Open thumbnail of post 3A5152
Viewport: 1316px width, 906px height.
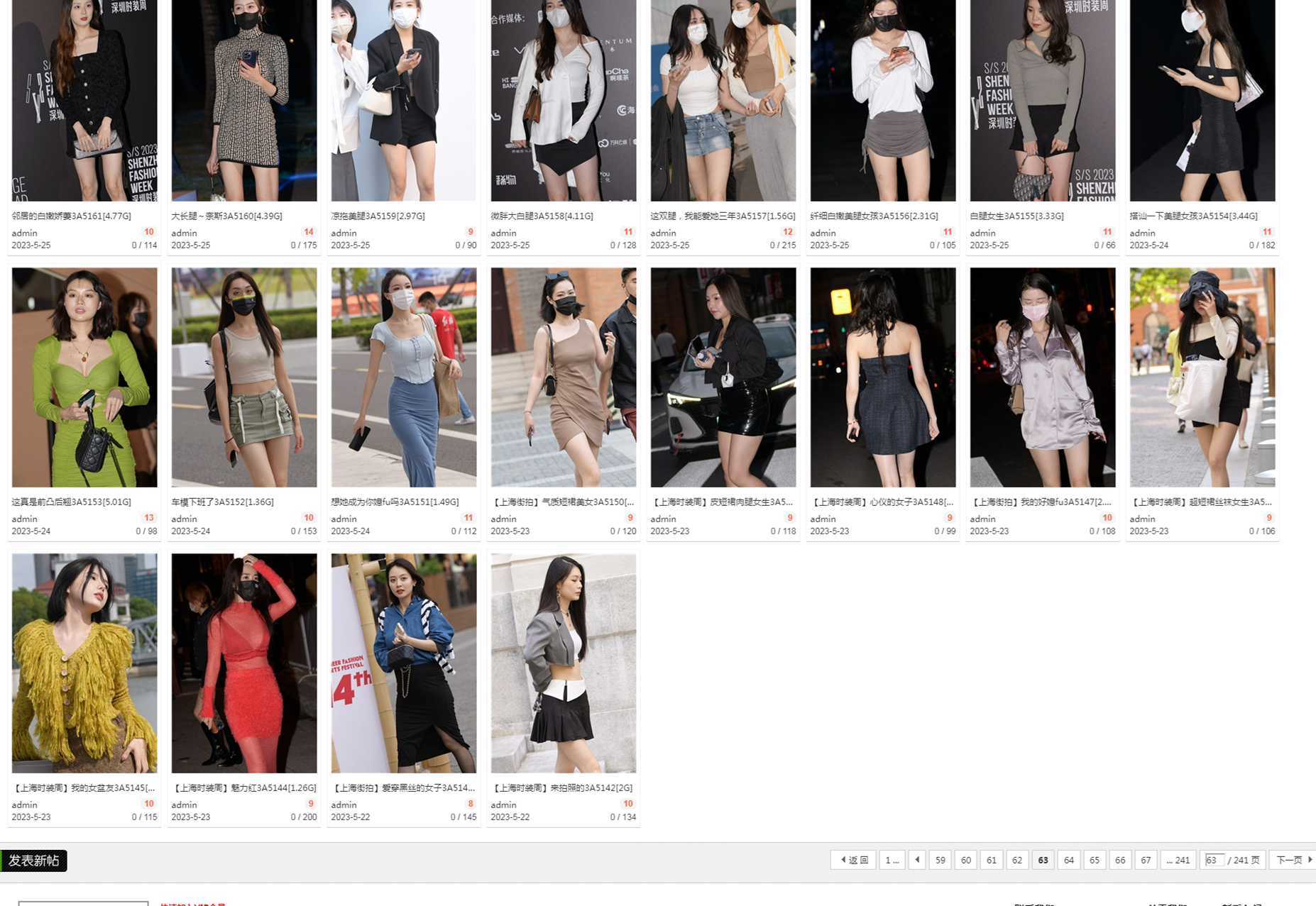point(244,377)
